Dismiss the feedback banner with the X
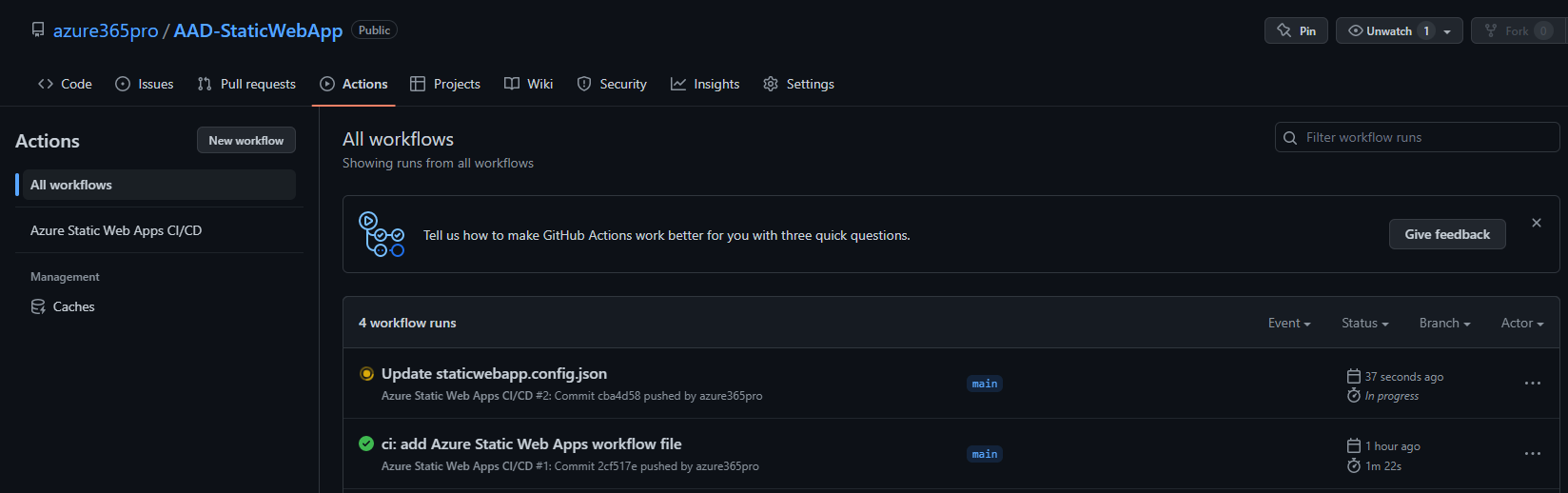1568x493 pixels. click(x=1537, y=223)
